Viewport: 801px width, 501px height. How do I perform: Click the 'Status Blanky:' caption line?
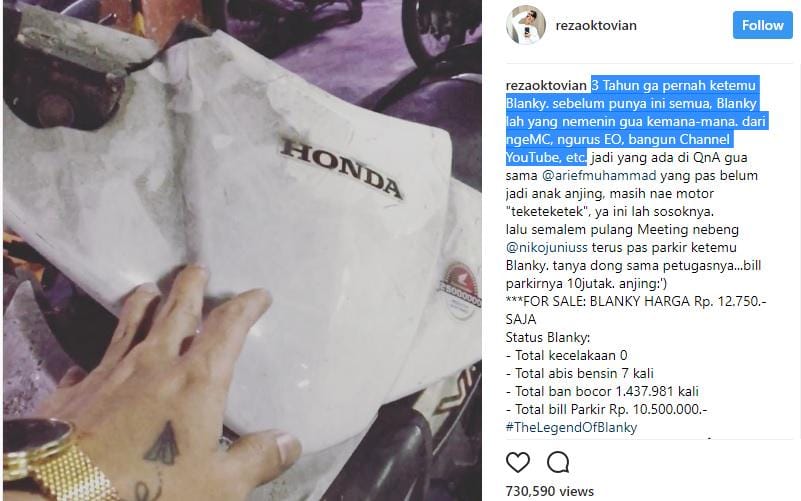click(x=548, y=338)
